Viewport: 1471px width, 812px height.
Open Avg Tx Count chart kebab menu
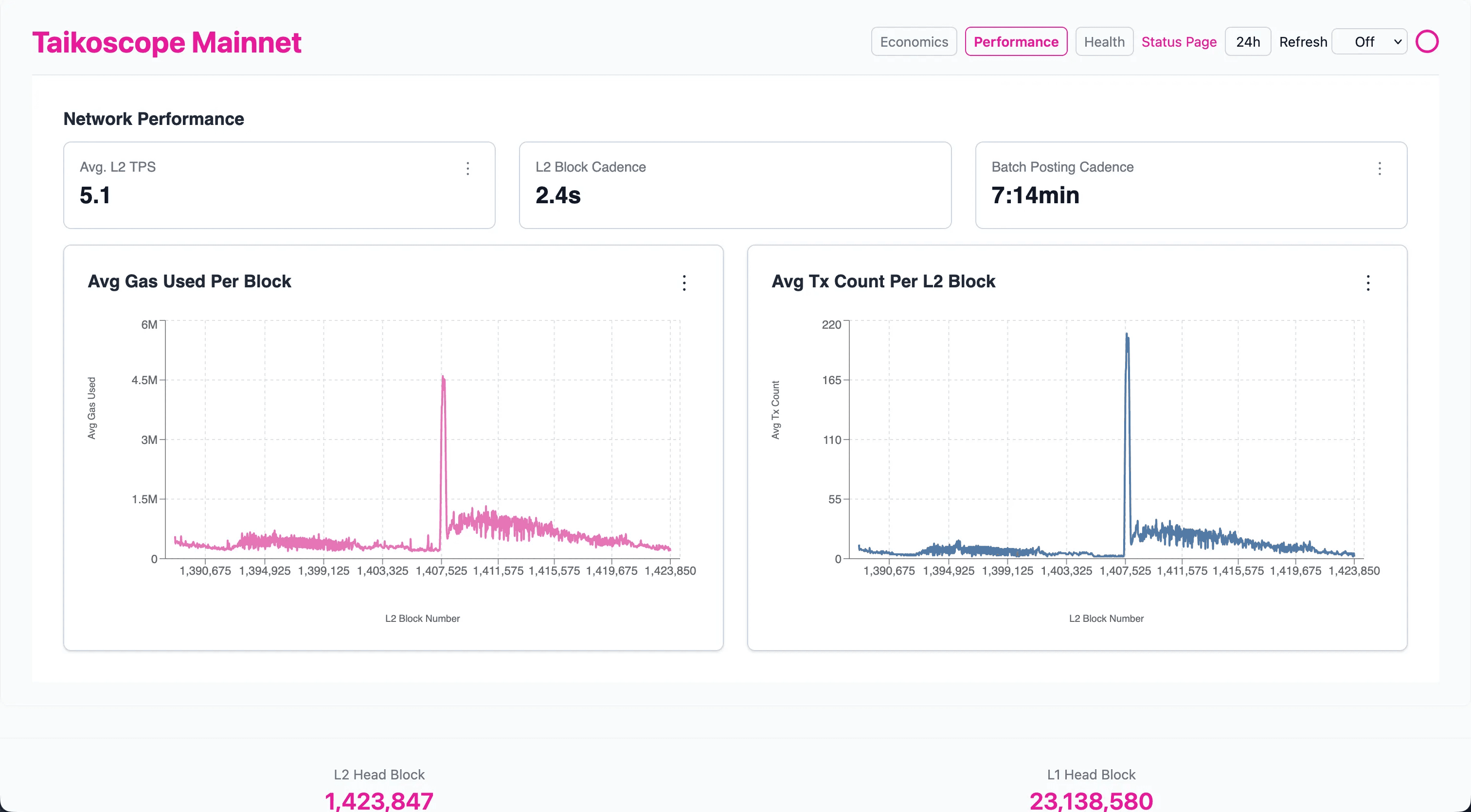click(1368, 283)
